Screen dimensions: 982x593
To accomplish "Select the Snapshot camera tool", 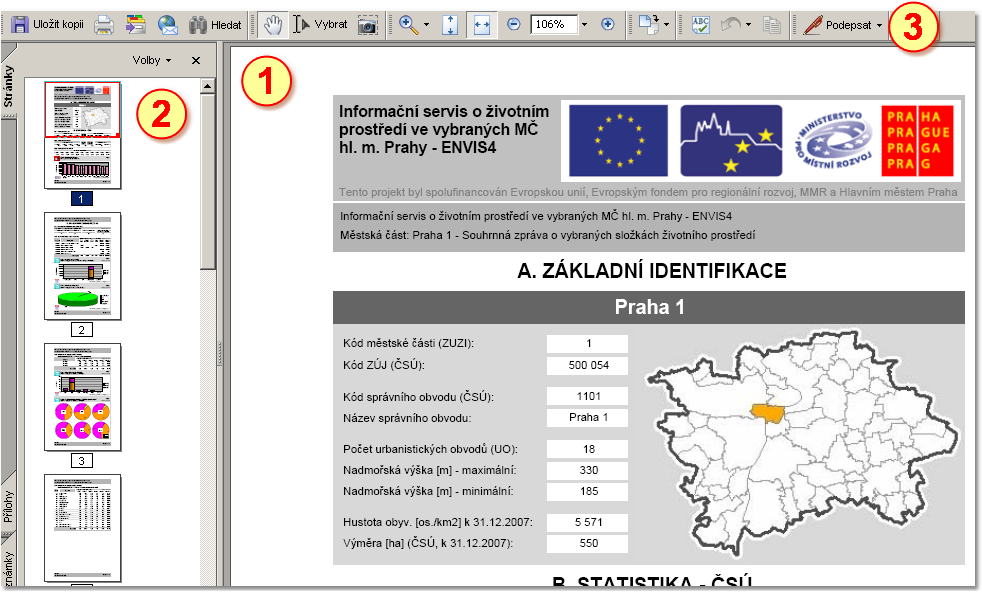I will coord(367,25).
